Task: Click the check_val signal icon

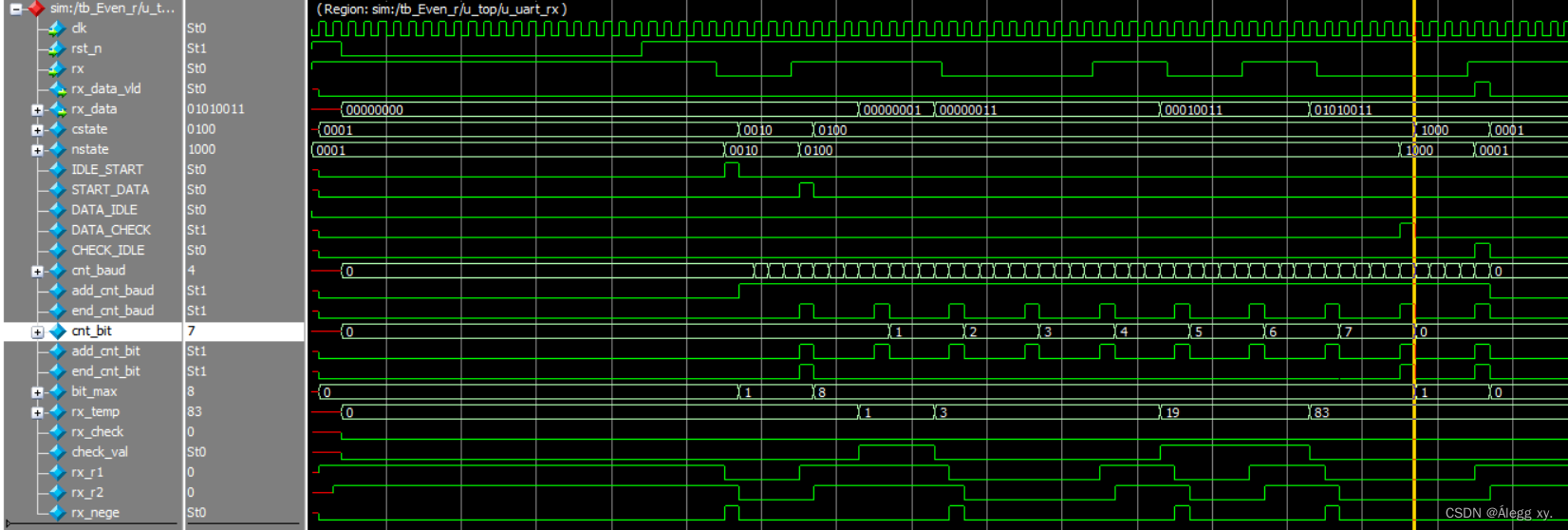Action: click(57, 452)
